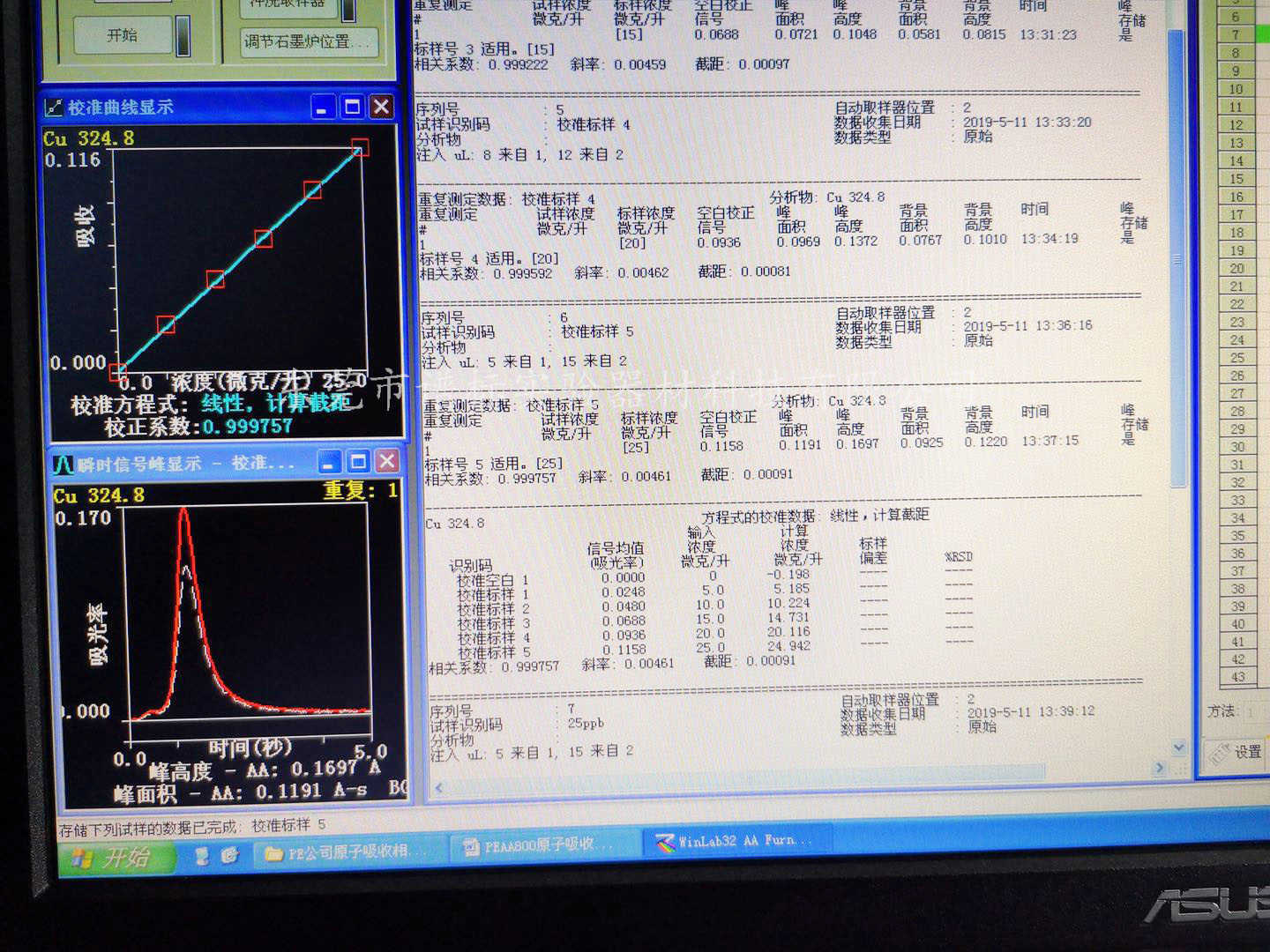
Task: Click the transient peak window title icon
Action: [63, 464]
